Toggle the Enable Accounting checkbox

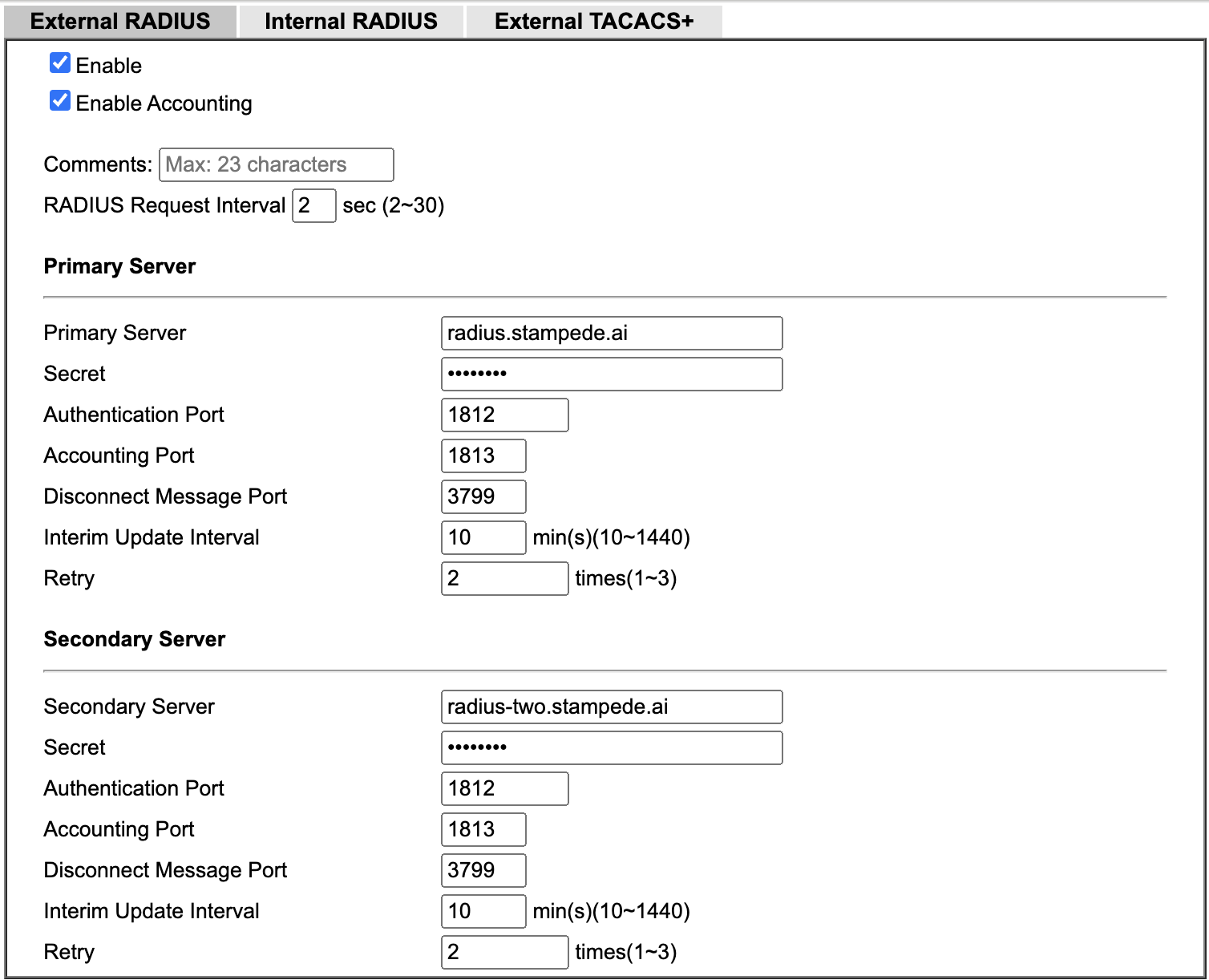pos(59,100)
